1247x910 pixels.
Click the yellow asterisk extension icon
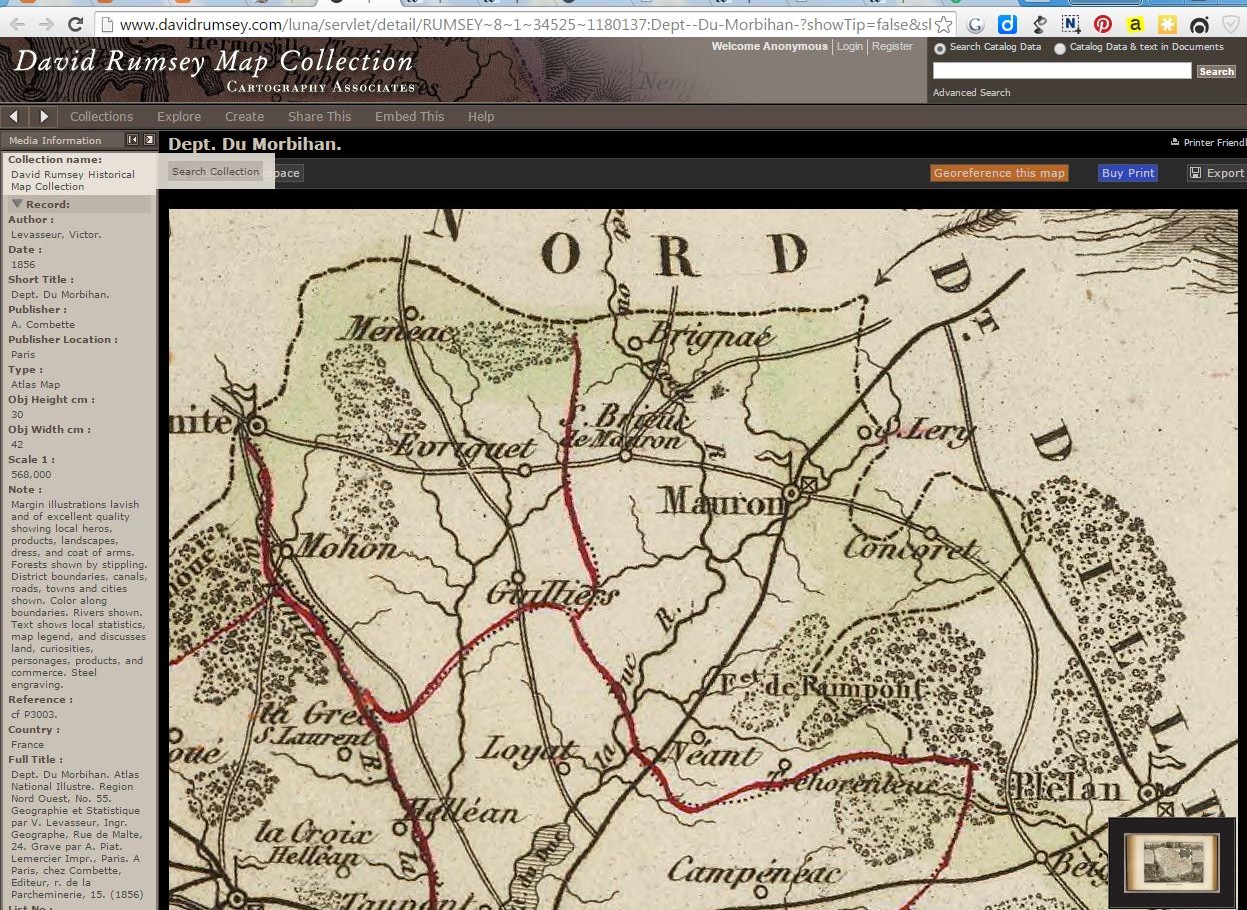click(1167, 24)
